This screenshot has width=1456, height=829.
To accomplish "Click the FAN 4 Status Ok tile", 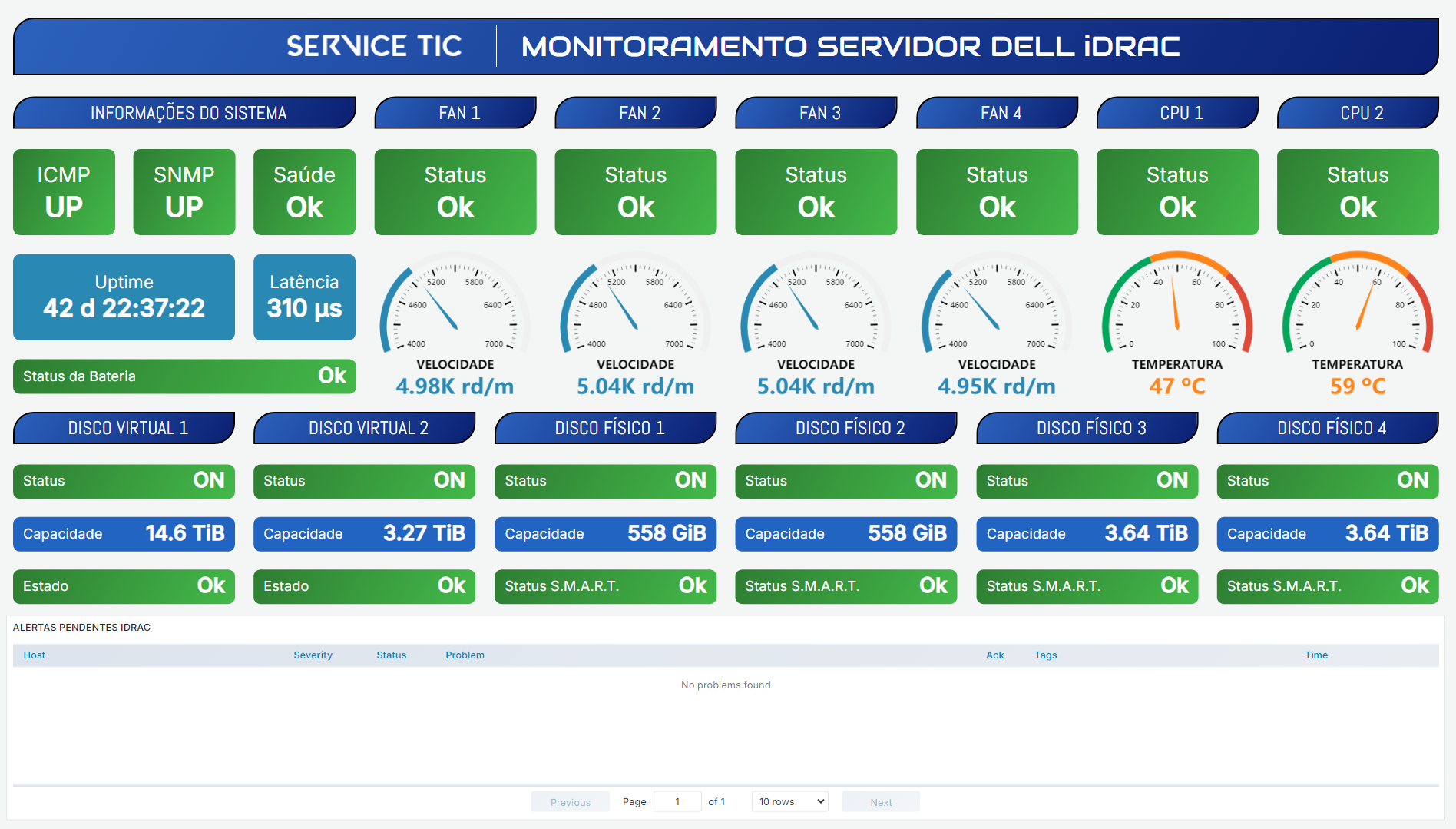I will click(x=997, y=192).
